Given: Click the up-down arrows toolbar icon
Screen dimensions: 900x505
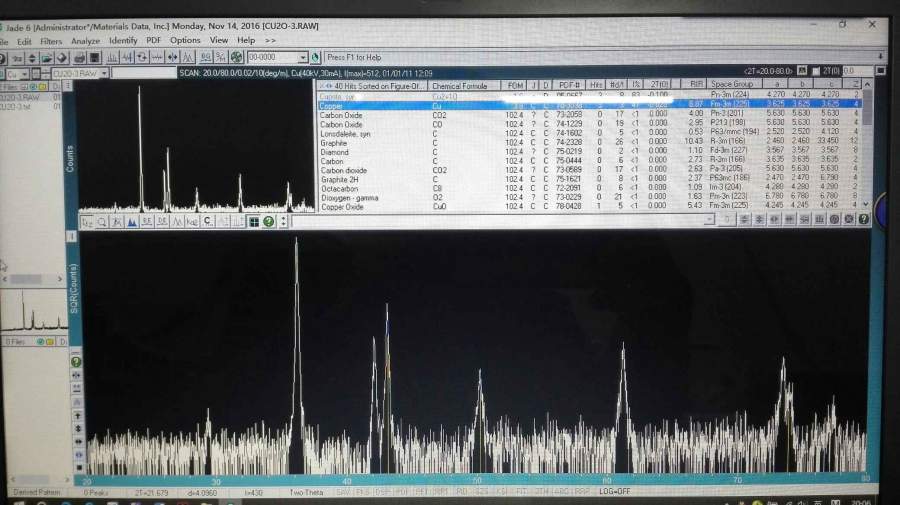Looking at the screenshot, I should click(x=32, y=57).
